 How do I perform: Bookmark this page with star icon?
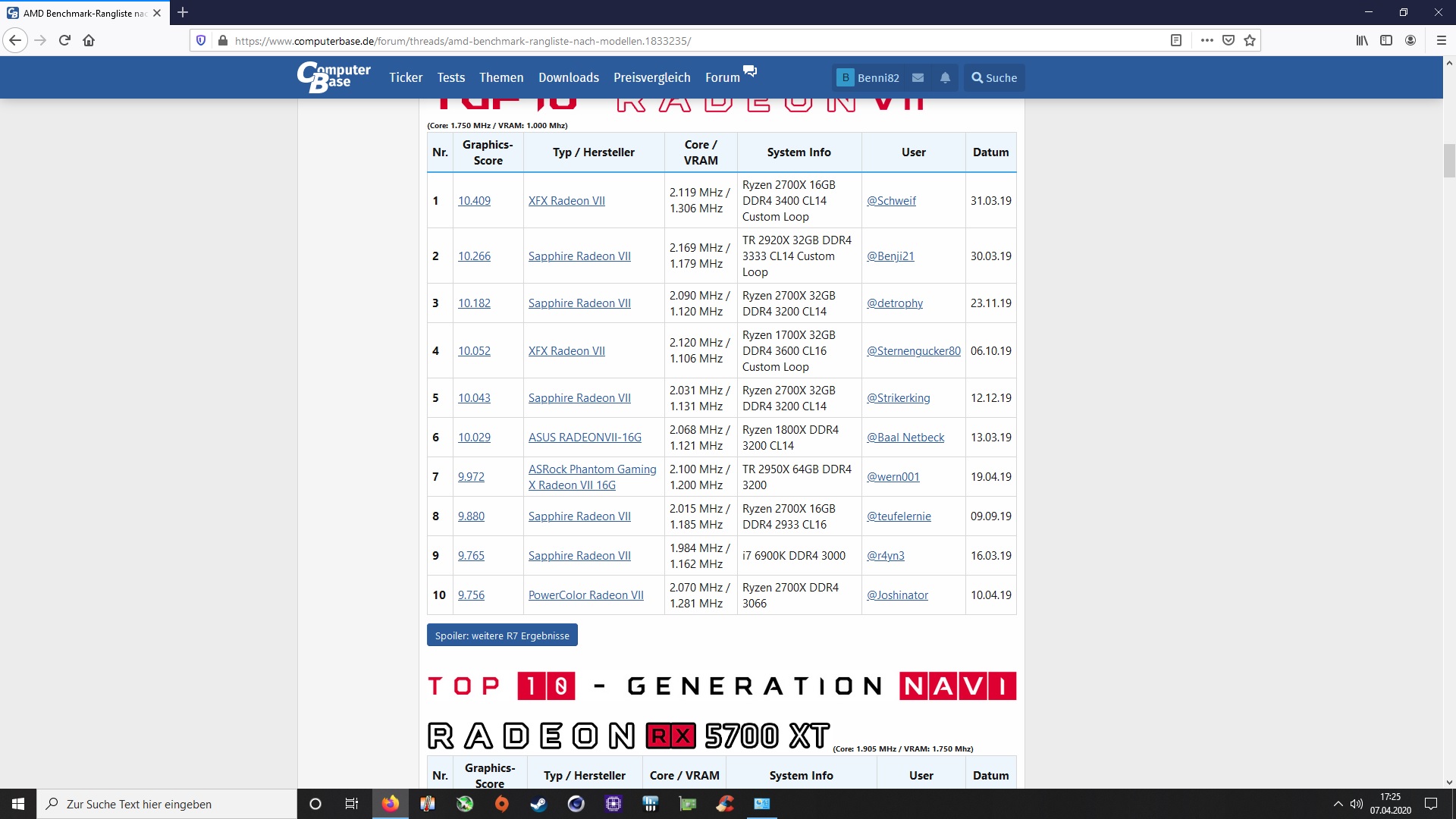1250,41
